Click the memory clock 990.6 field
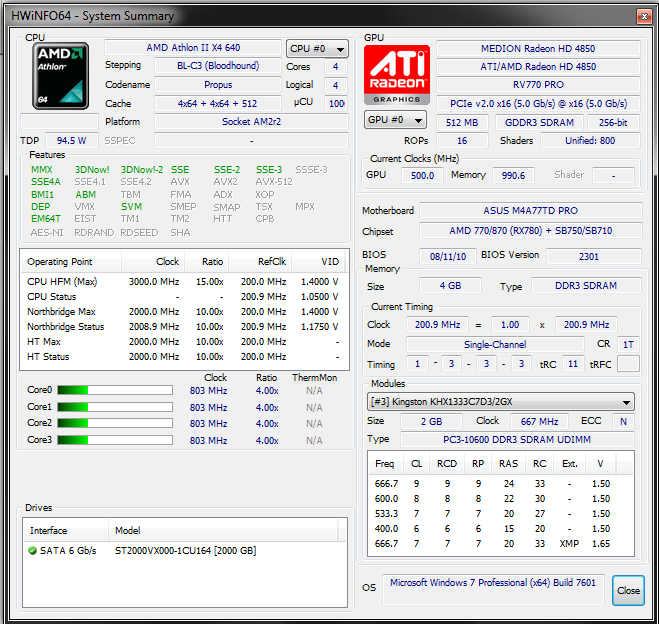This screenshot has width=659, height=624. tap(513, 175)
